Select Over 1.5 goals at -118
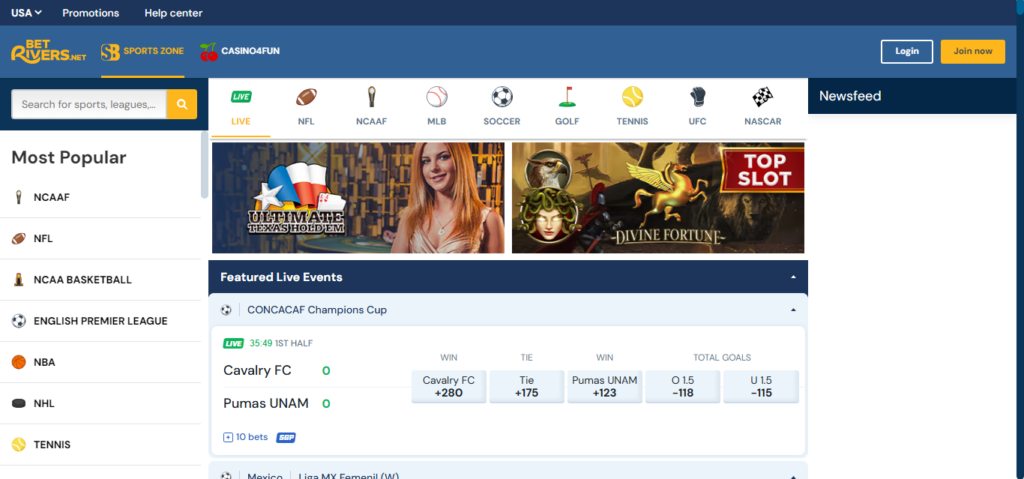This screenshot has width=1024, height=479. coord(682,387)
